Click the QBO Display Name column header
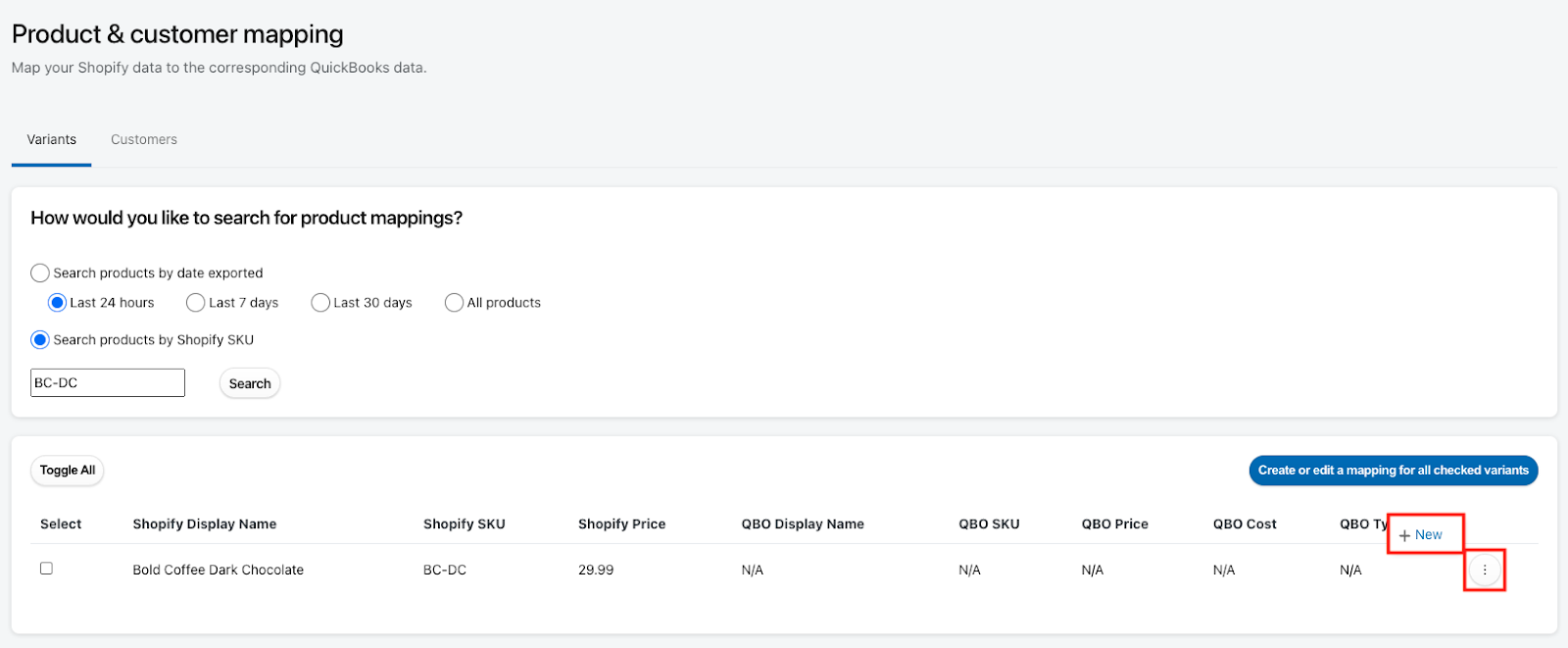Viewport: 1568px width, 648px height. pos(803,524)
